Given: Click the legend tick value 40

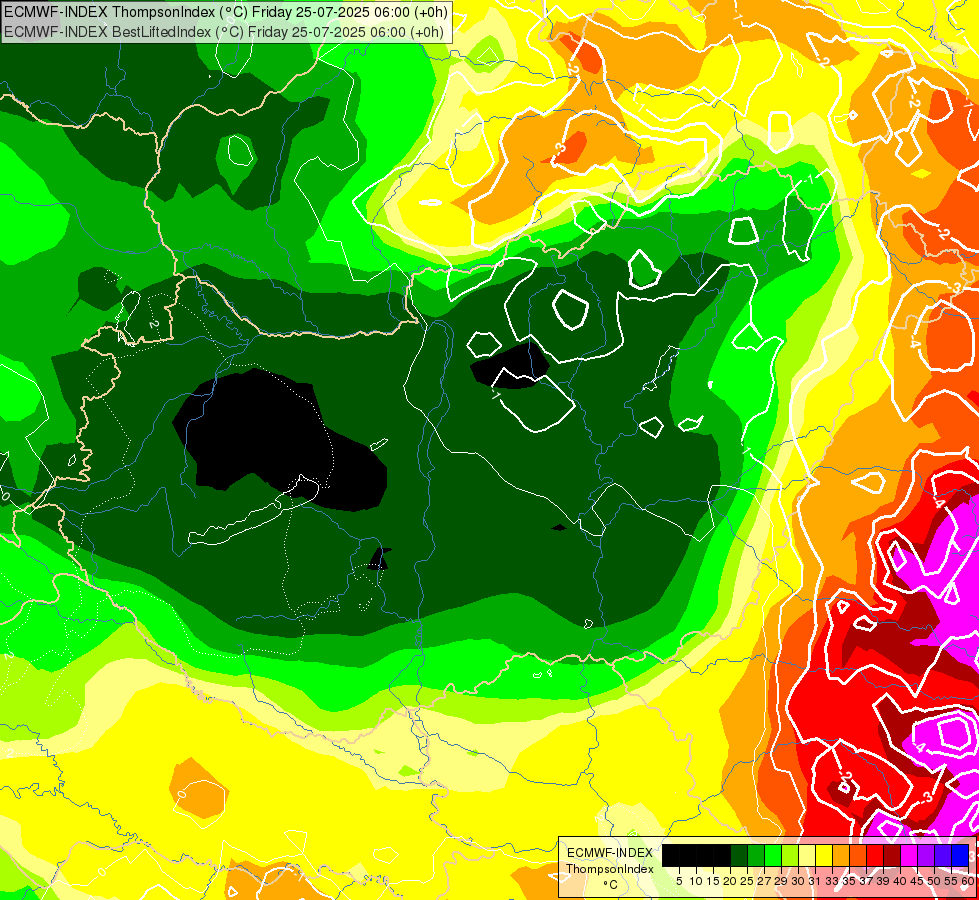Looking at the screenshot, I should point(900,881).
